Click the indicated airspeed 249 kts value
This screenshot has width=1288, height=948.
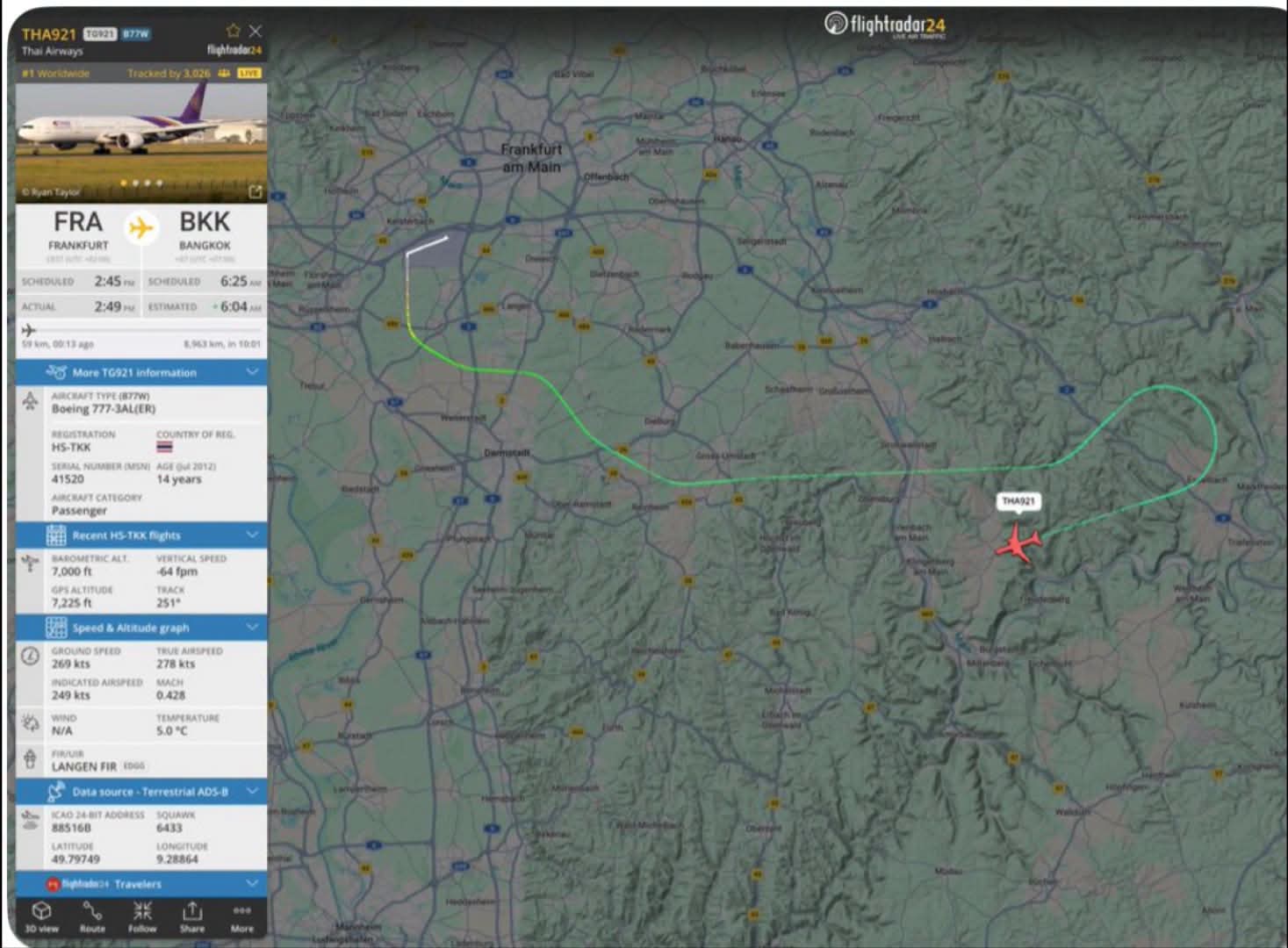[x=70, y=696]
